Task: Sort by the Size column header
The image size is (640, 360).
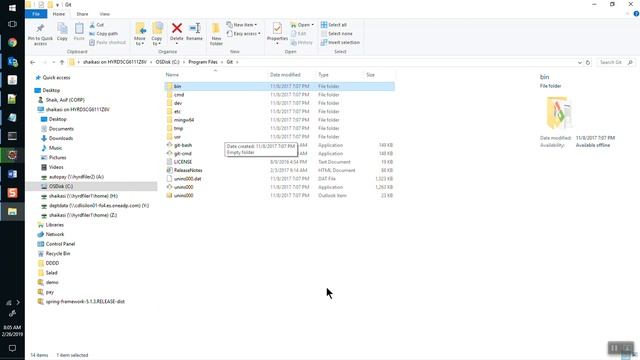Action: 370,75
